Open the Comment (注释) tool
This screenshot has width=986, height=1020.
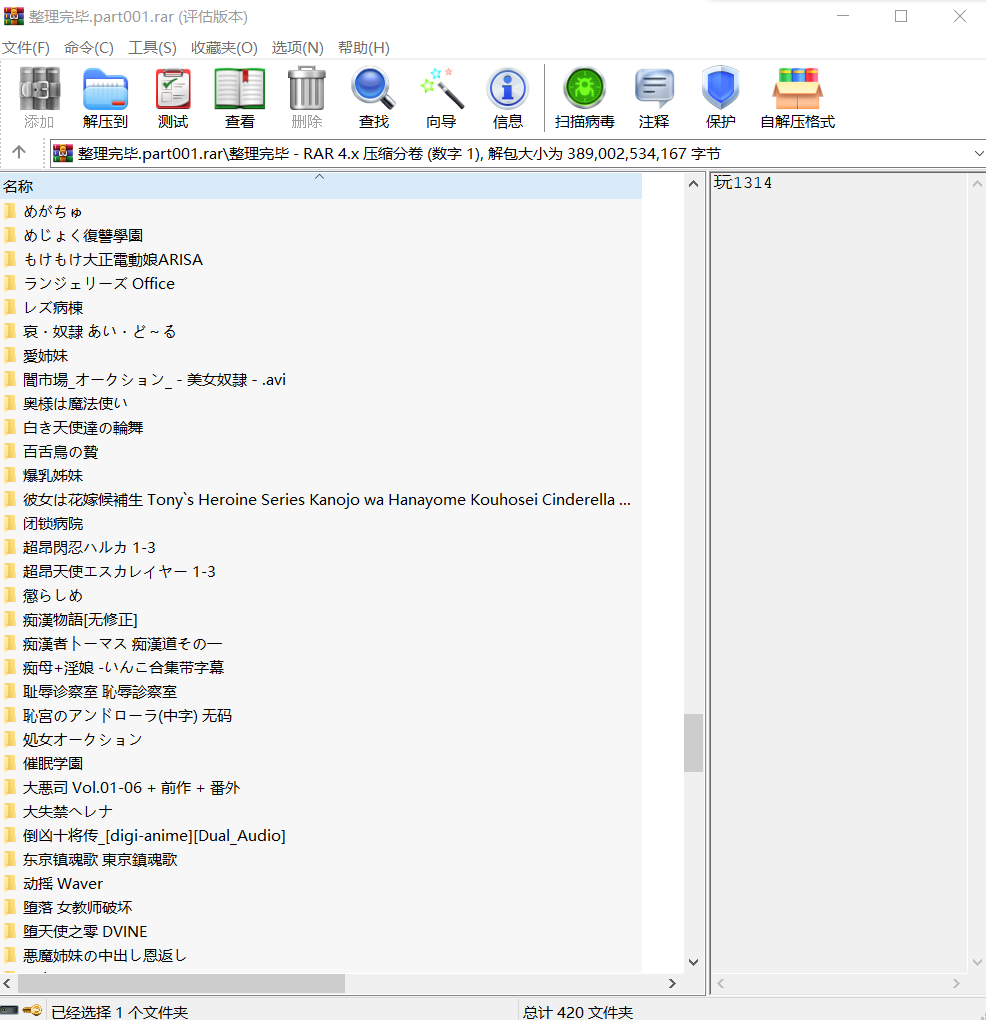654,97
